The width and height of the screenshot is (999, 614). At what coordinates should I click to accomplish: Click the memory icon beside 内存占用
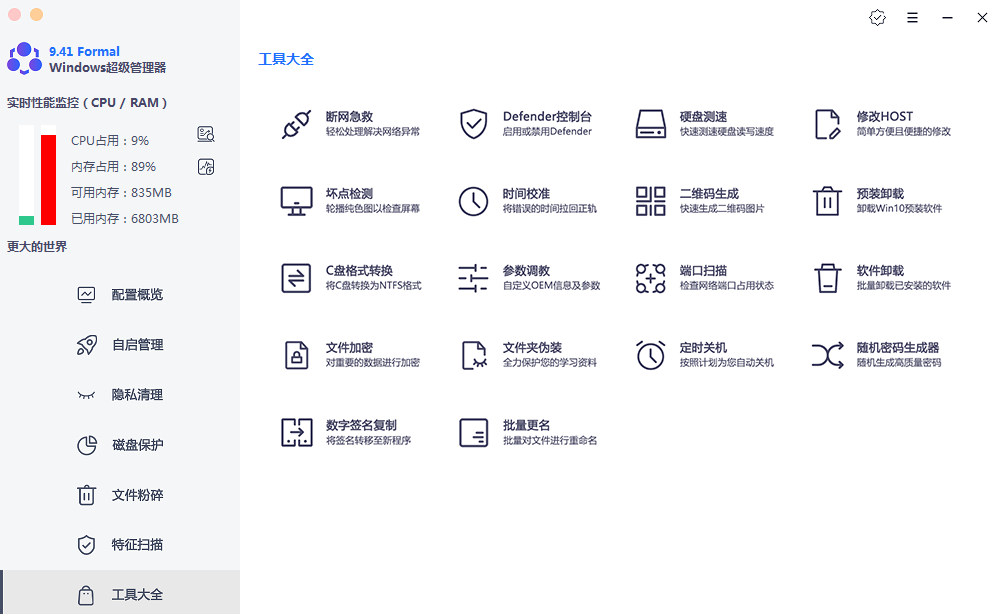206,167
